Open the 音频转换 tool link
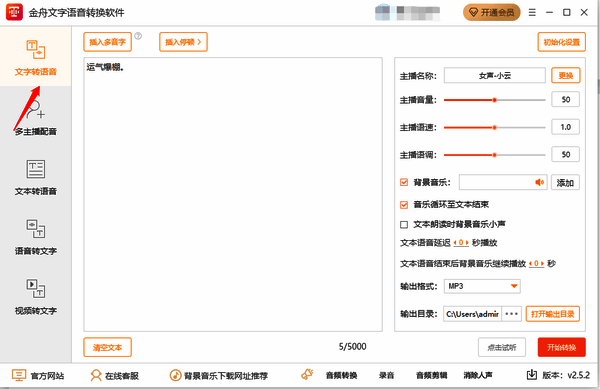The image size is (600, 389). 341,376
